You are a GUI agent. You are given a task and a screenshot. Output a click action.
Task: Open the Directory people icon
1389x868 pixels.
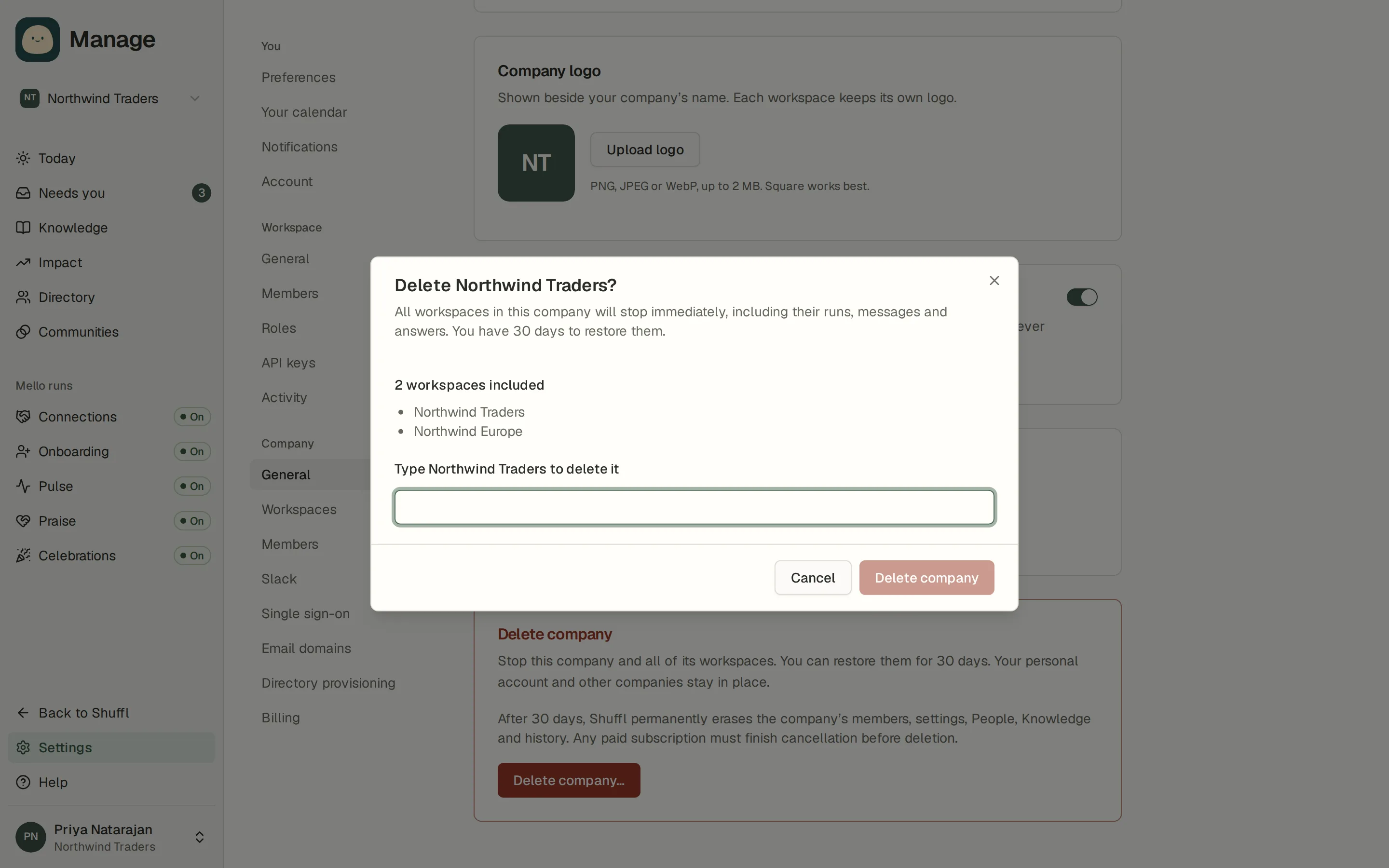tap(23, 297)
